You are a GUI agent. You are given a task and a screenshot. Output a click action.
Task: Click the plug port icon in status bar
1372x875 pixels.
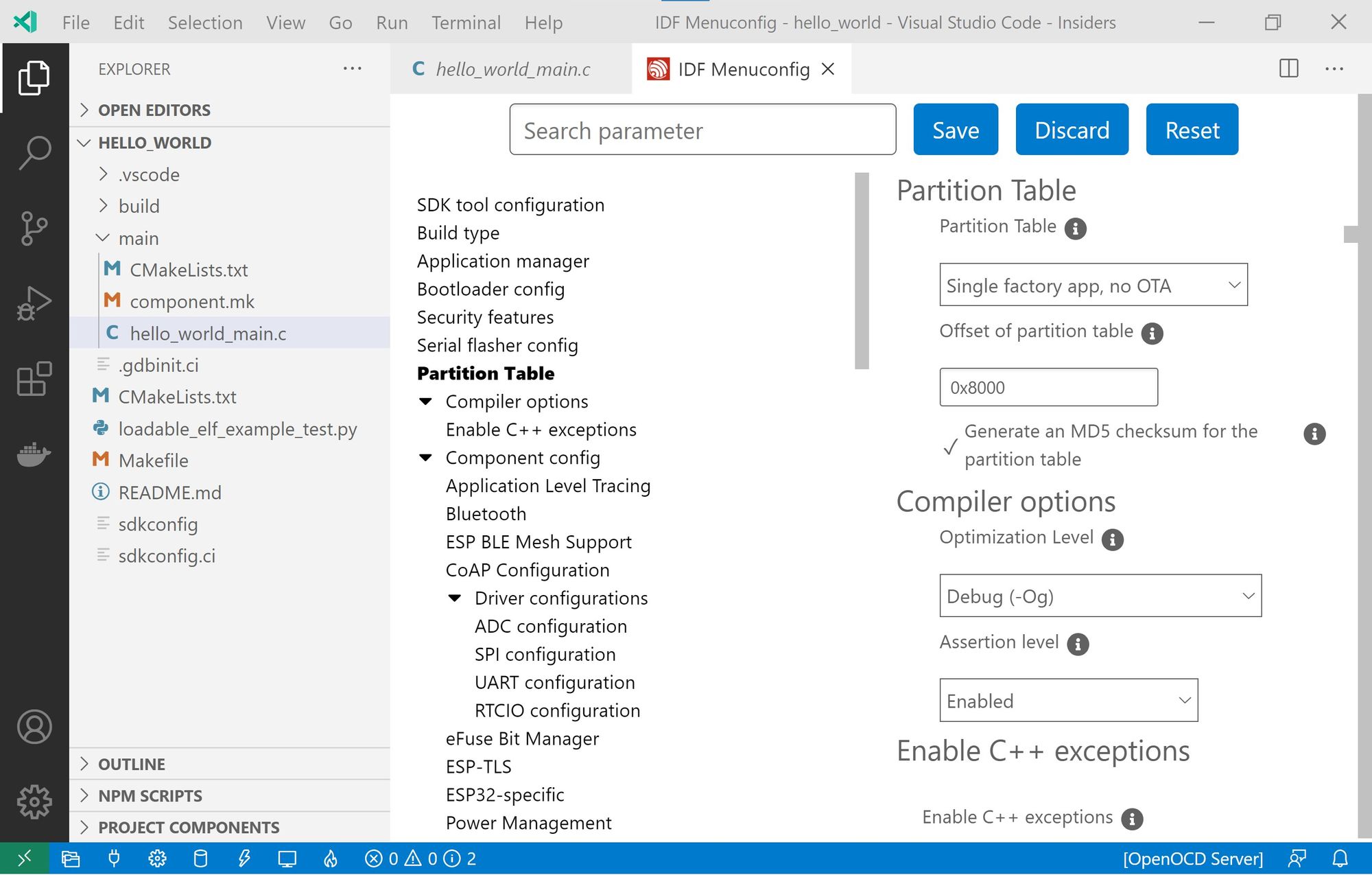pyautogui.click(x=114, y=859)
